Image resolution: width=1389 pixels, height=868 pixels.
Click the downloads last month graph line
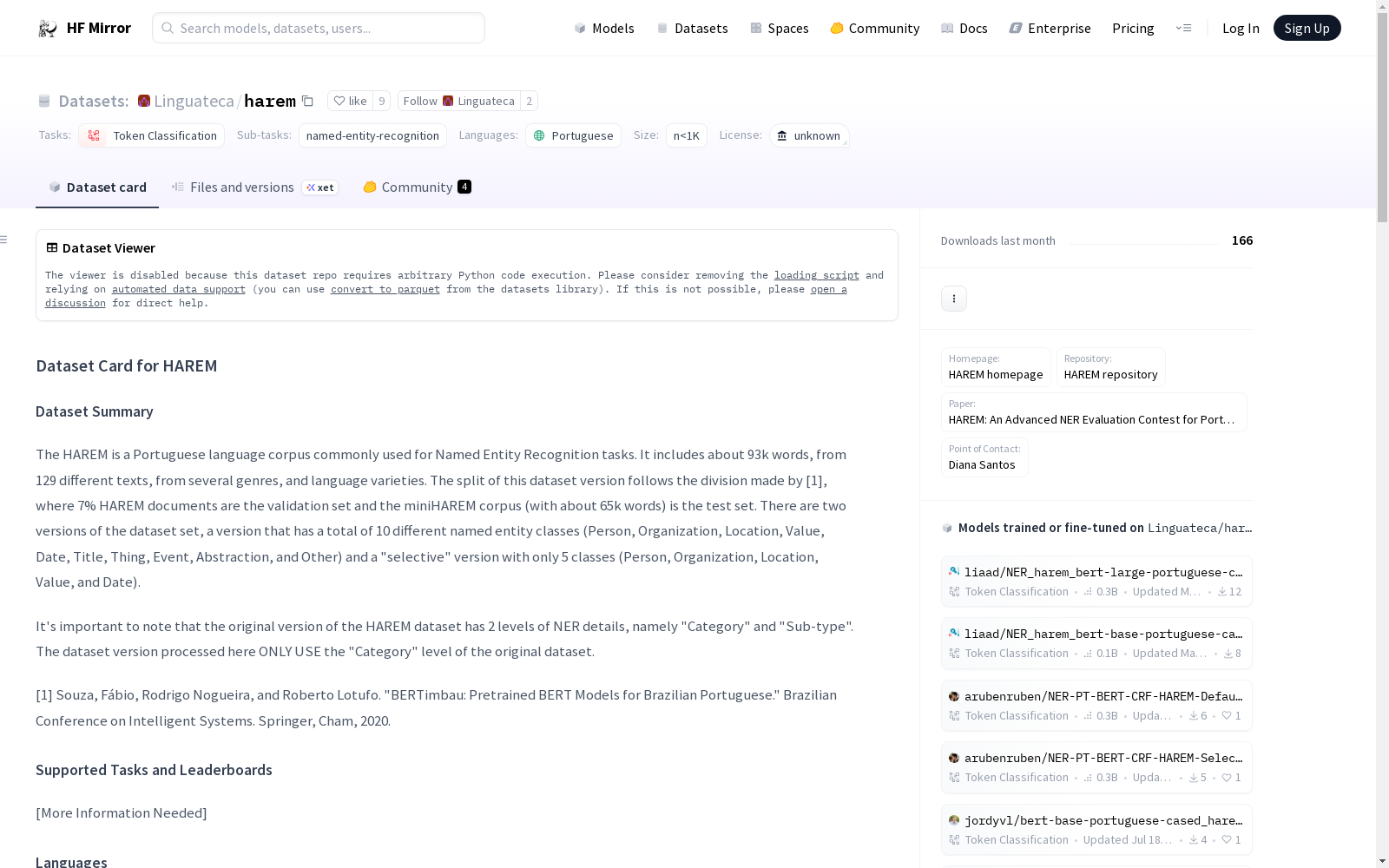tap(1143, 242)
